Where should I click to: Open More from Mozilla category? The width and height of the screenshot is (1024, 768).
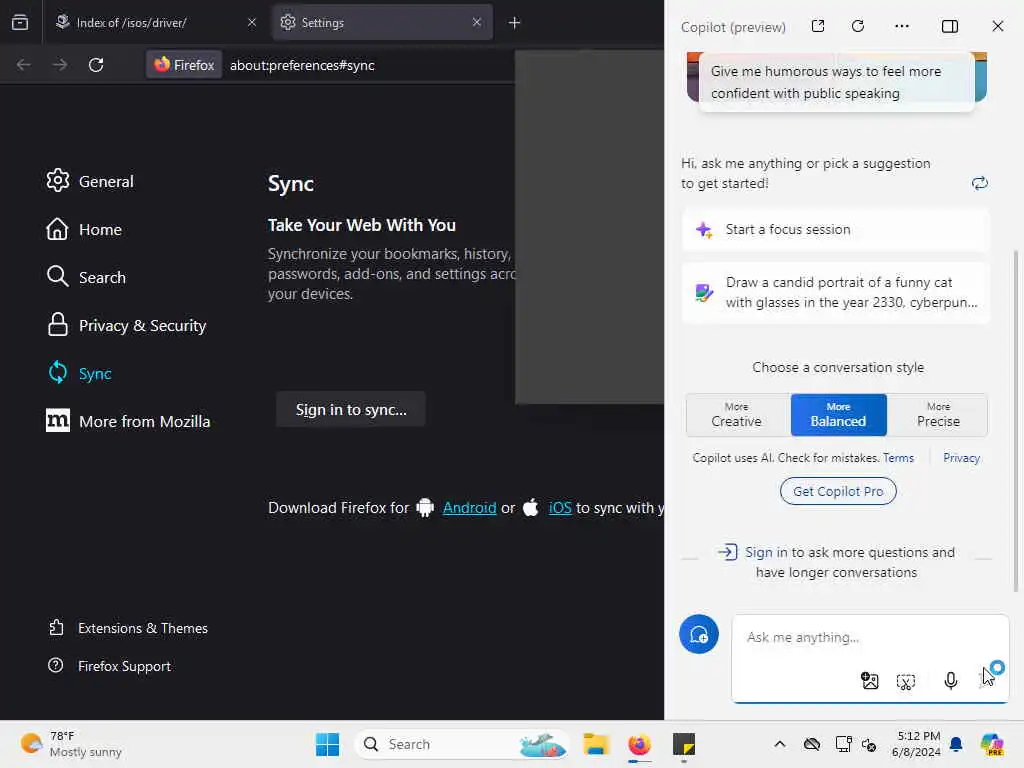(x=129, y=421)
